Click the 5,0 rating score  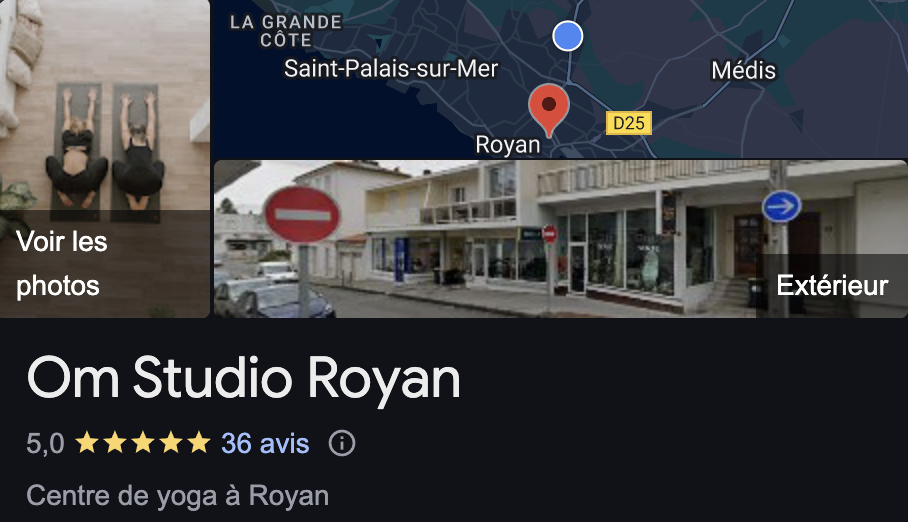45,444
